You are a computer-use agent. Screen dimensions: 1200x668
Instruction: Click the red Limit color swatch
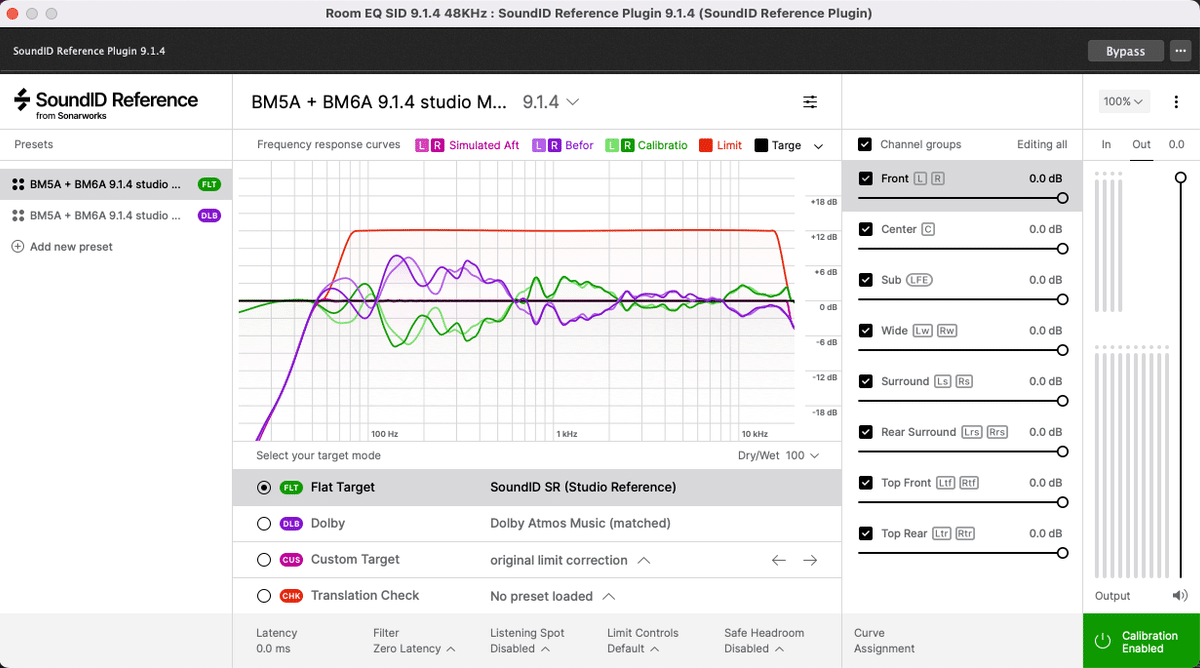pyautogui.click(x=705, y=145)
